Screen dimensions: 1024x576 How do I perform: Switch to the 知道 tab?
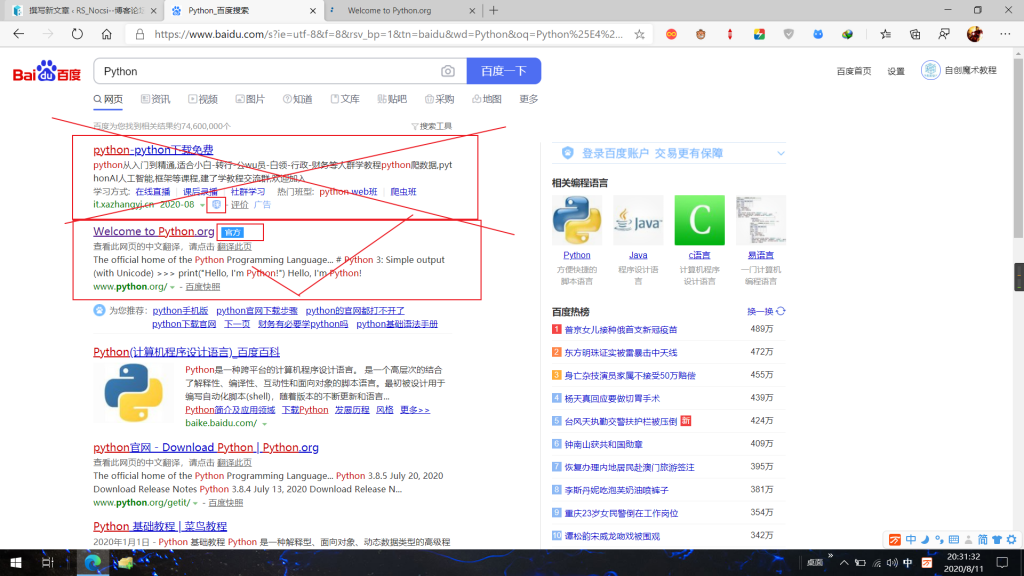click(298, 99)
